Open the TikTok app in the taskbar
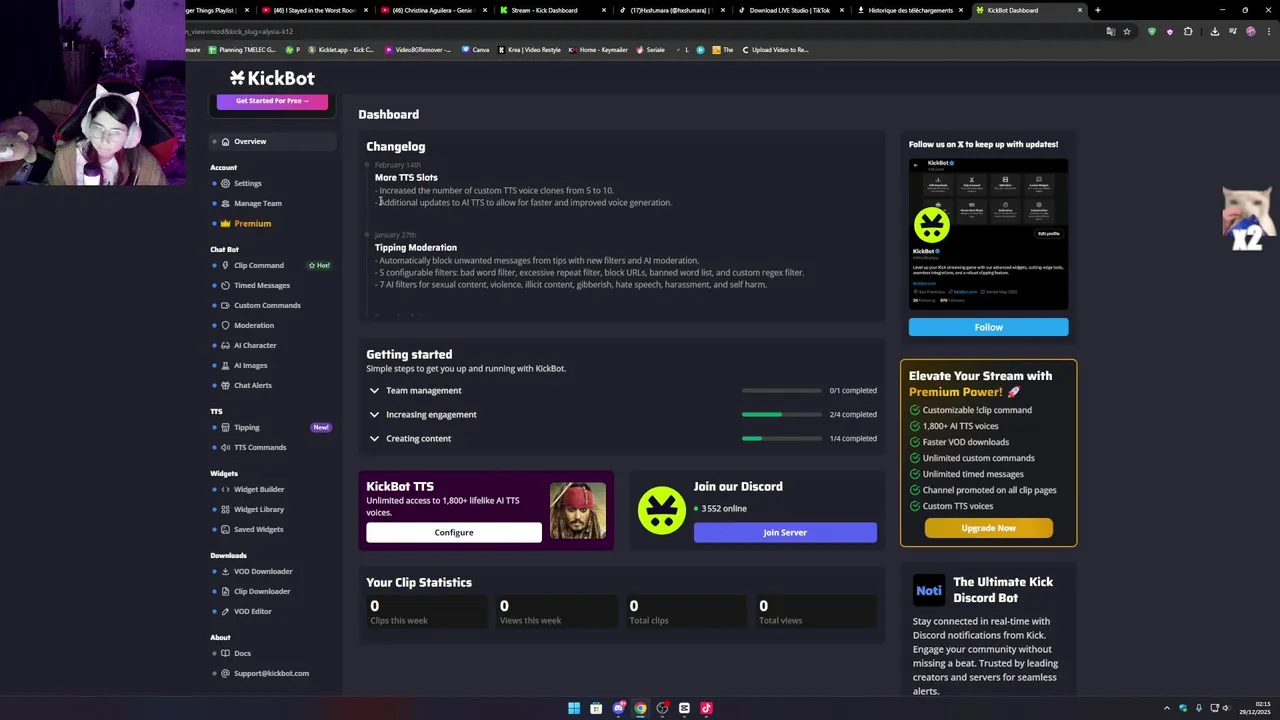 (x=706, y=708)
